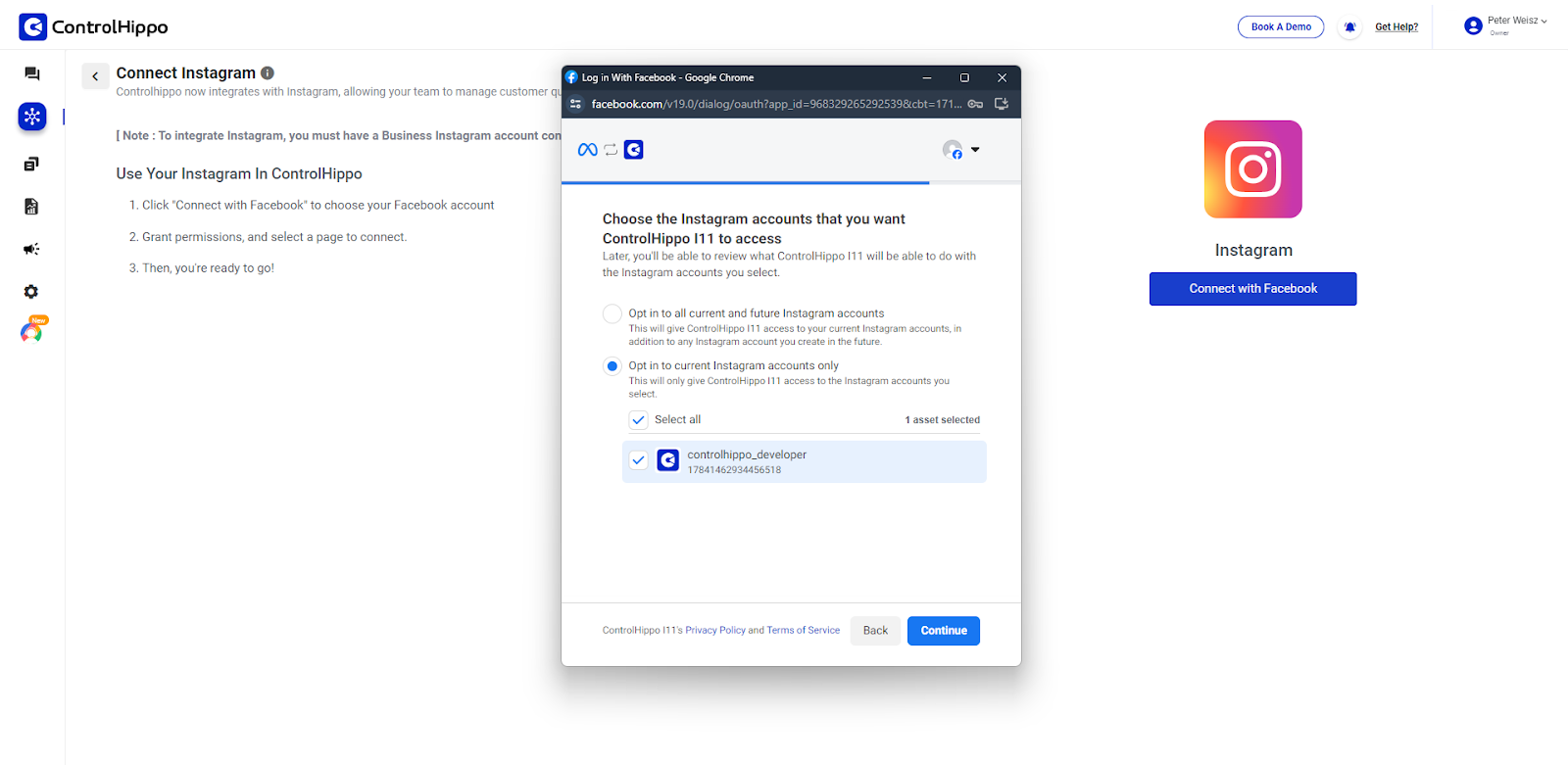Click the Connect with Facebook button
Viewport: 1568px width, 765px height.
[1252, 289]
